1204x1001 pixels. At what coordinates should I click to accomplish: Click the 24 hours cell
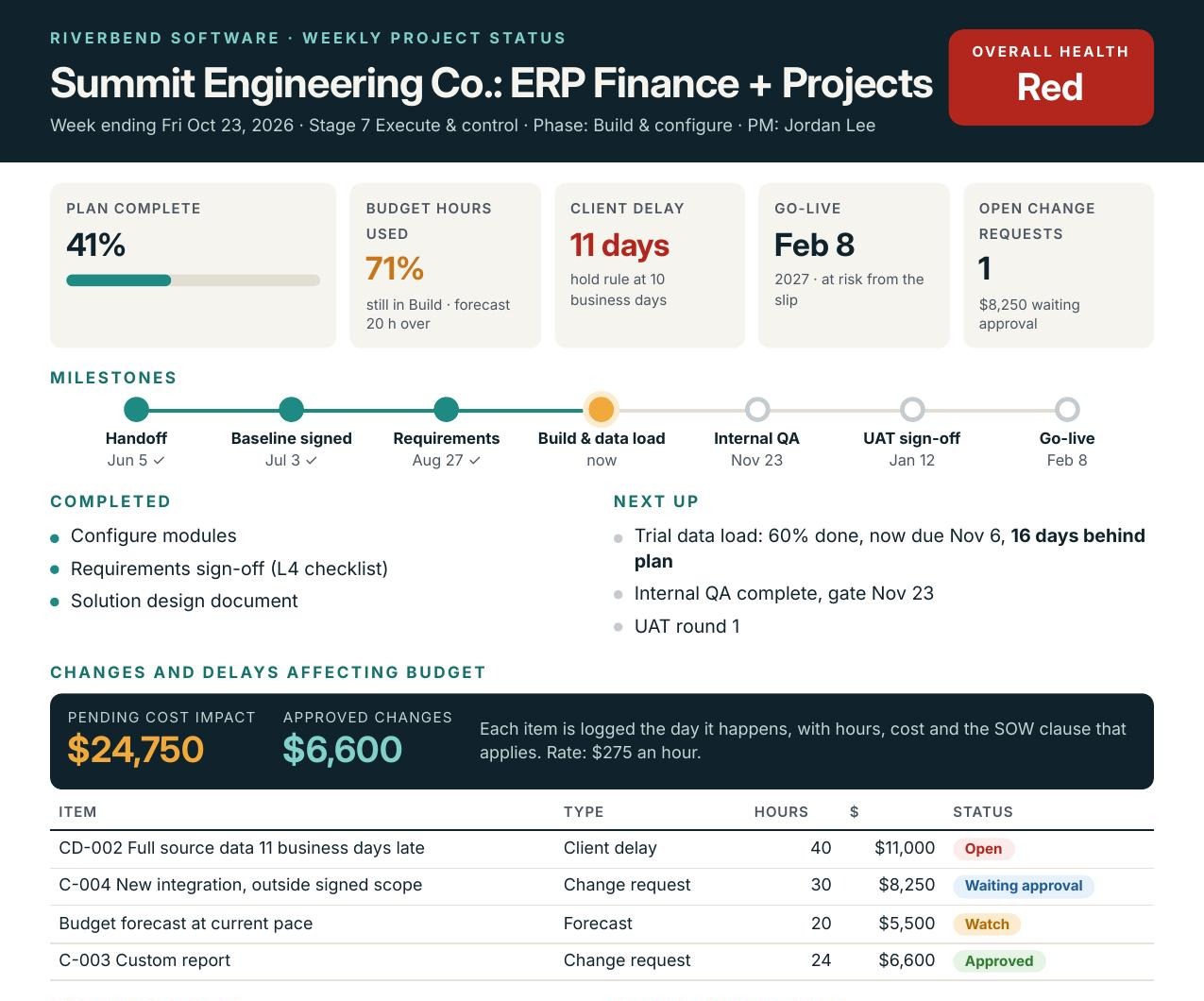pos(821,960)
